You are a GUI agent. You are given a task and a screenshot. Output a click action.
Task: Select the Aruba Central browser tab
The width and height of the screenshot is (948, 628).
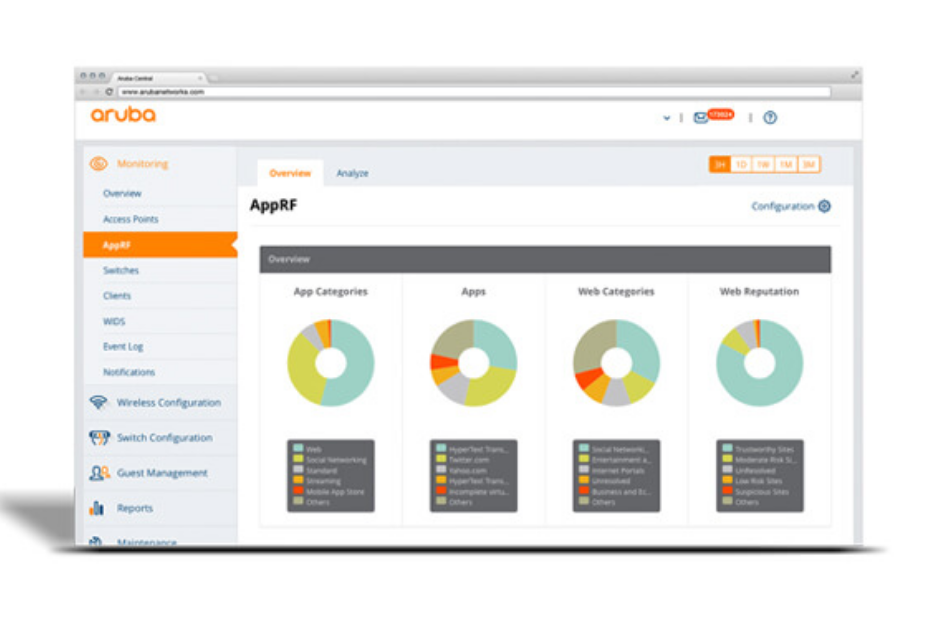point(156,78)
